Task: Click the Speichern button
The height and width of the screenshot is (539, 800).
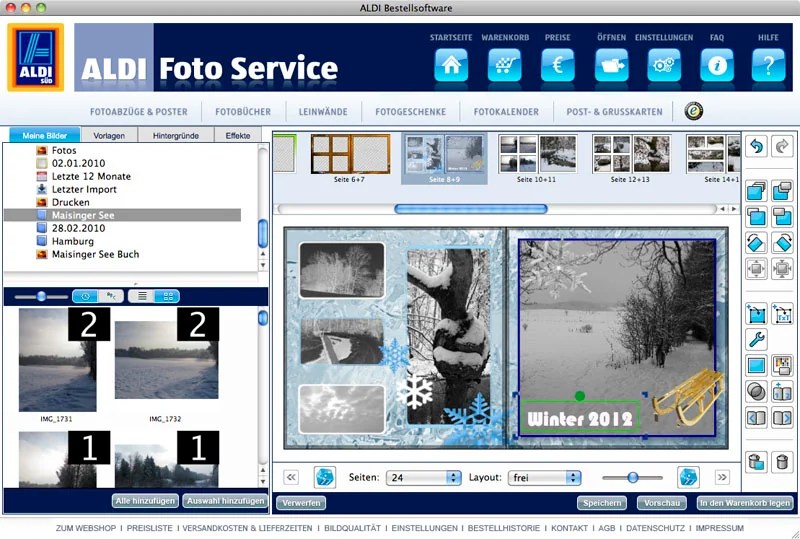Action: coord(602,503)
